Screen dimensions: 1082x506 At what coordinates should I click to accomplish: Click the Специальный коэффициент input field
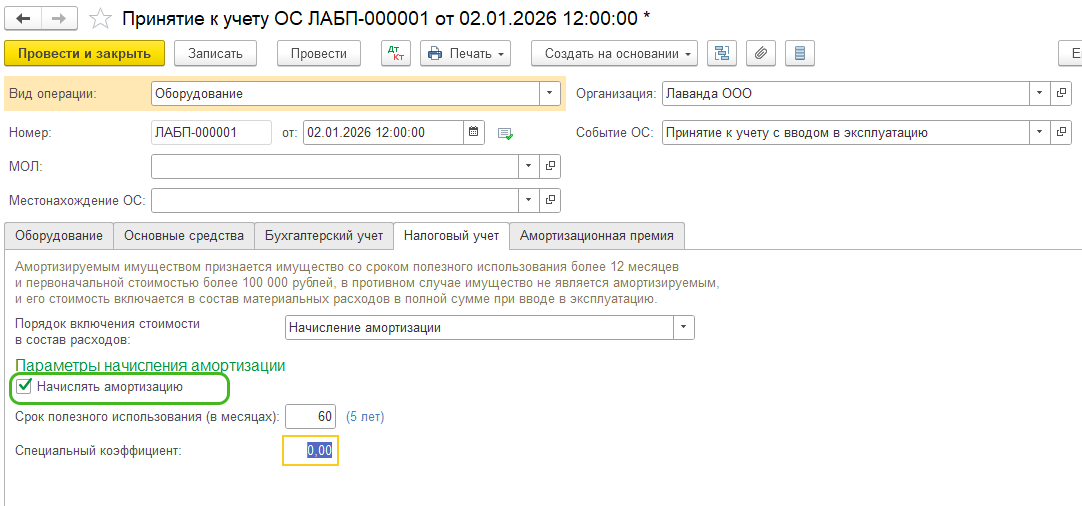coord(310,451)
